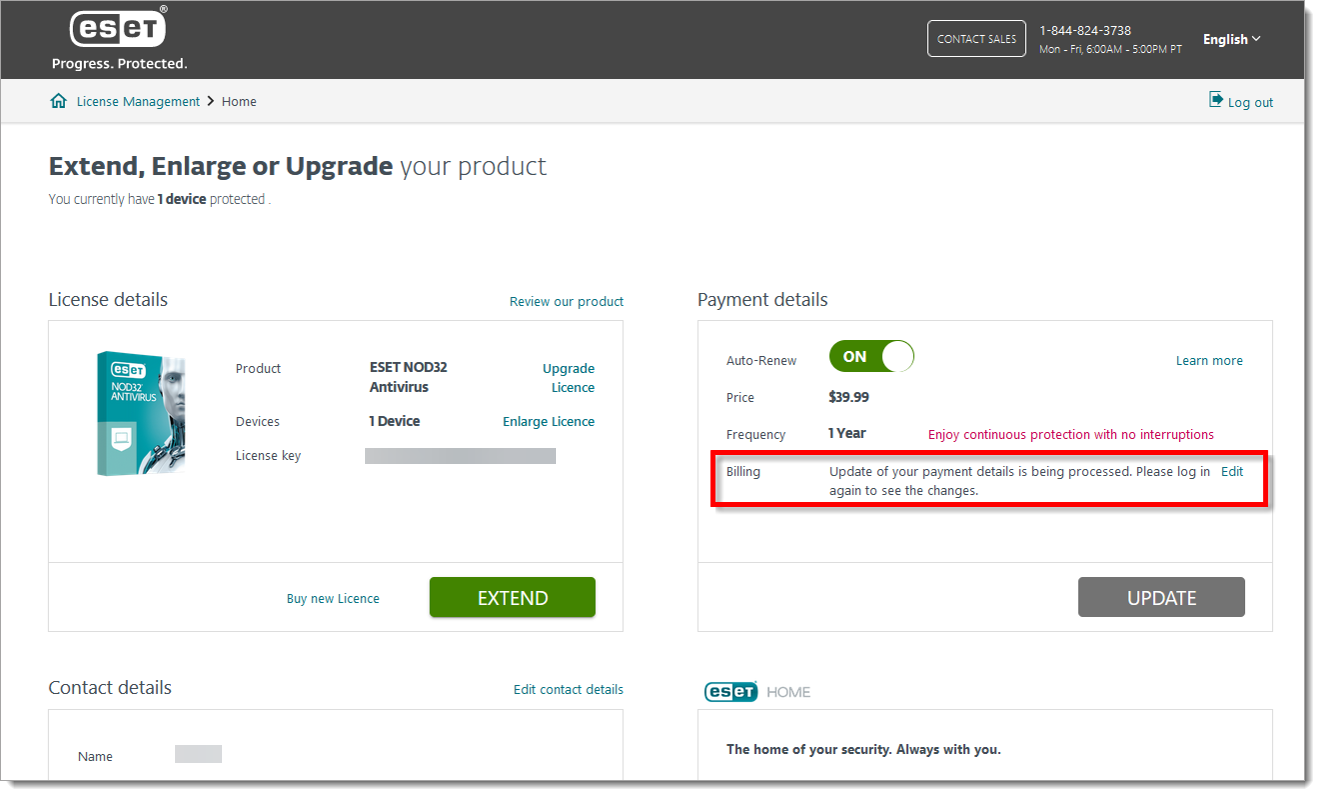Open the Upgrade Licence link
The width and height of the screenshot is (1320, 796).
568,377
